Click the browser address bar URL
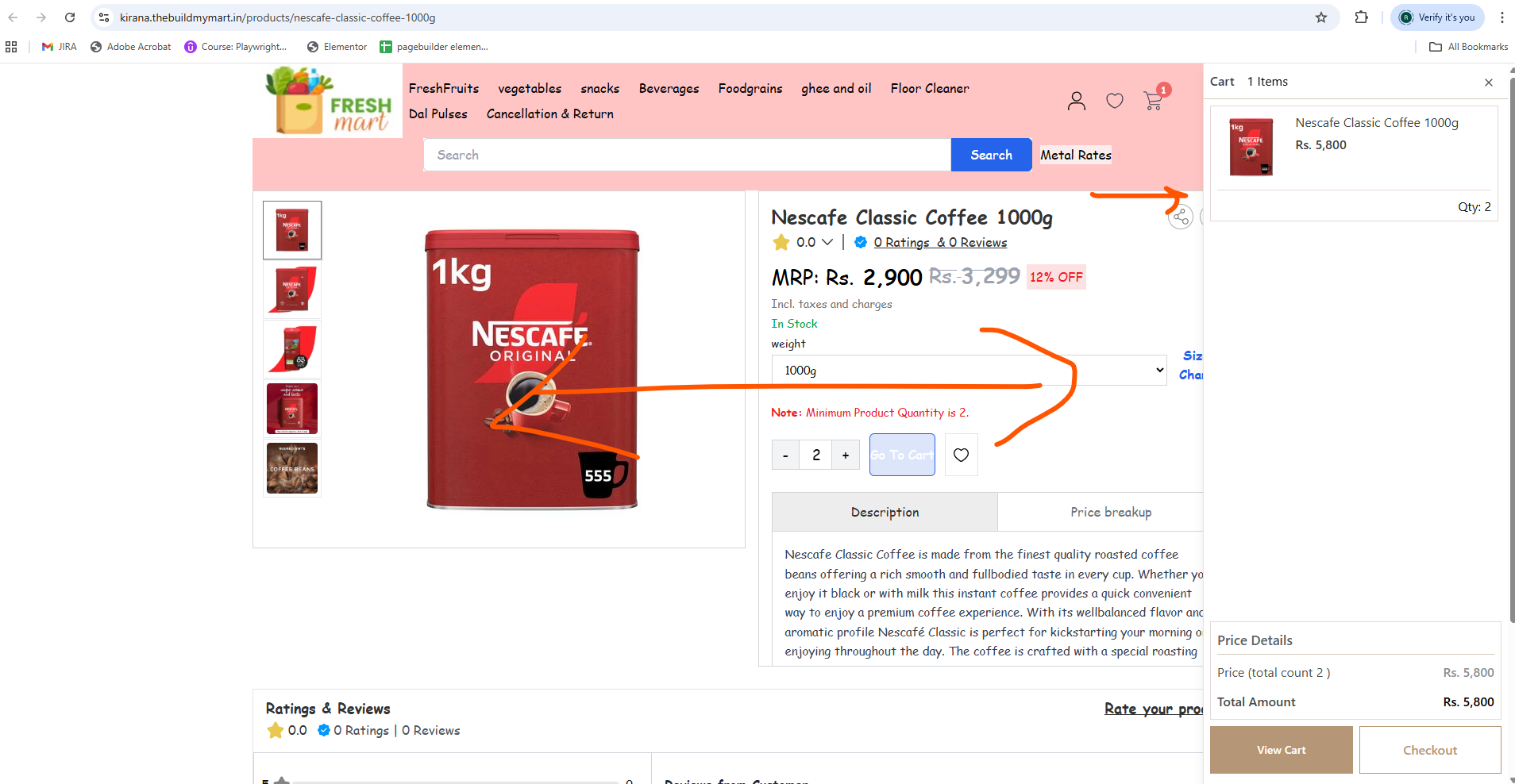Screen dimensions: 1515x784 point(277,17)
